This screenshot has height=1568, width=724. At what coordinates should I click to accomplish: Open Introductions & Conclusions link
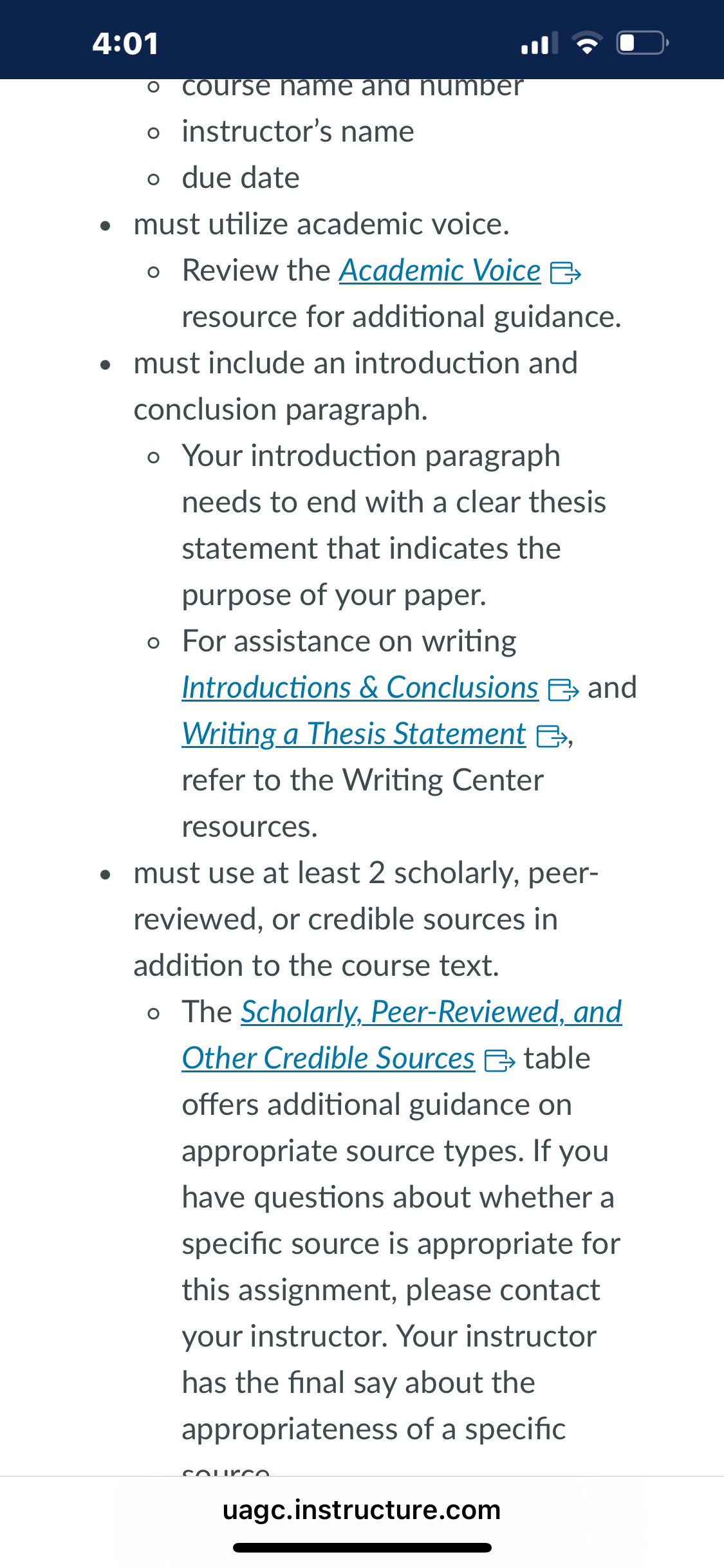pos(360,688)
